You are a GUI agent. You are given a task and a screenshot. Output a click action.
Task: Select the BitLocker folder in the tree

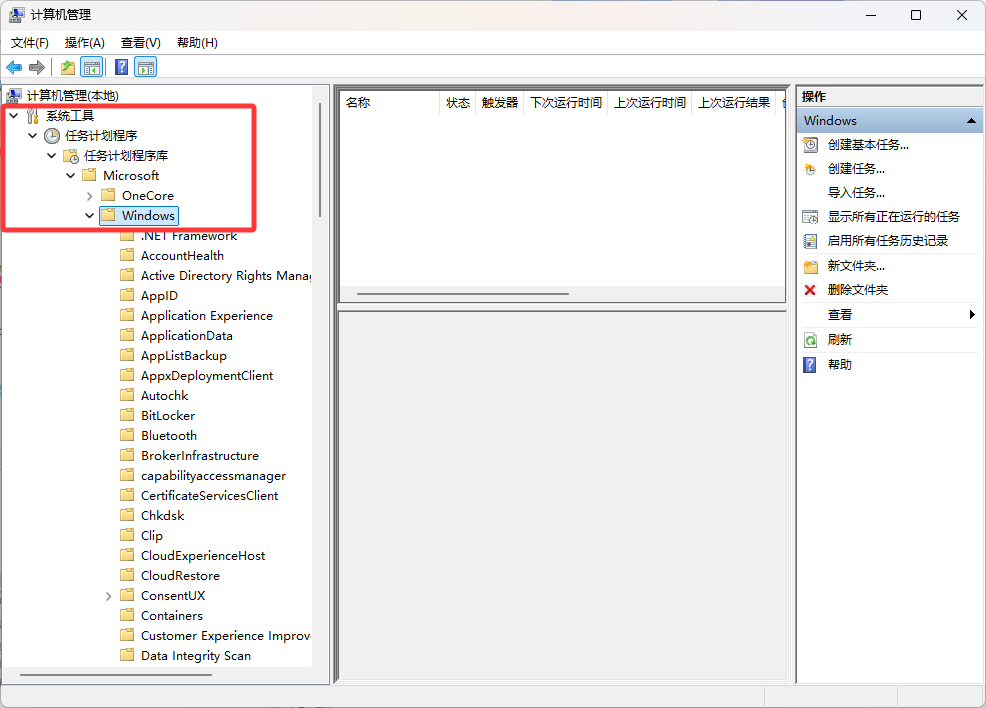[167, 416]
